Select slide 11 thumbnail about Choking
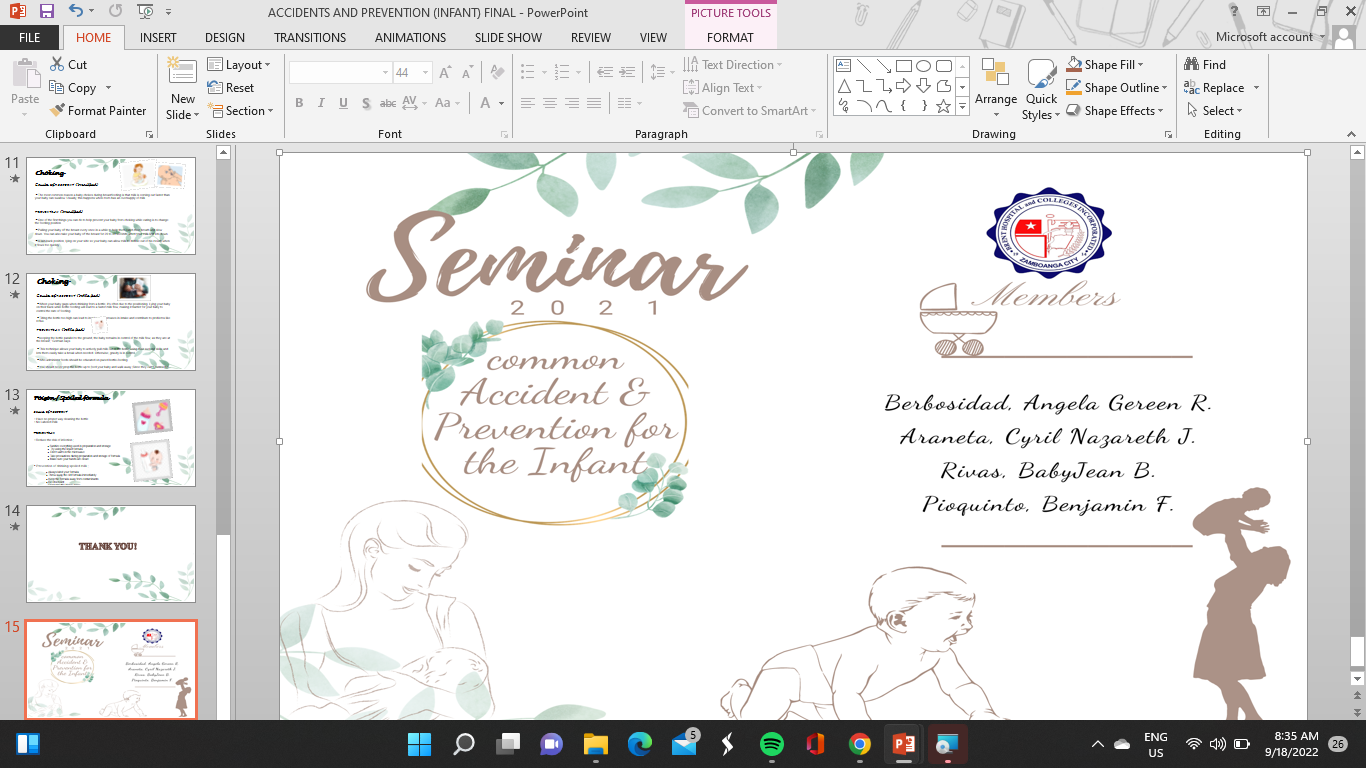Image resolution: width=1366 pixels, height=768 pixels. click(111, 205)
